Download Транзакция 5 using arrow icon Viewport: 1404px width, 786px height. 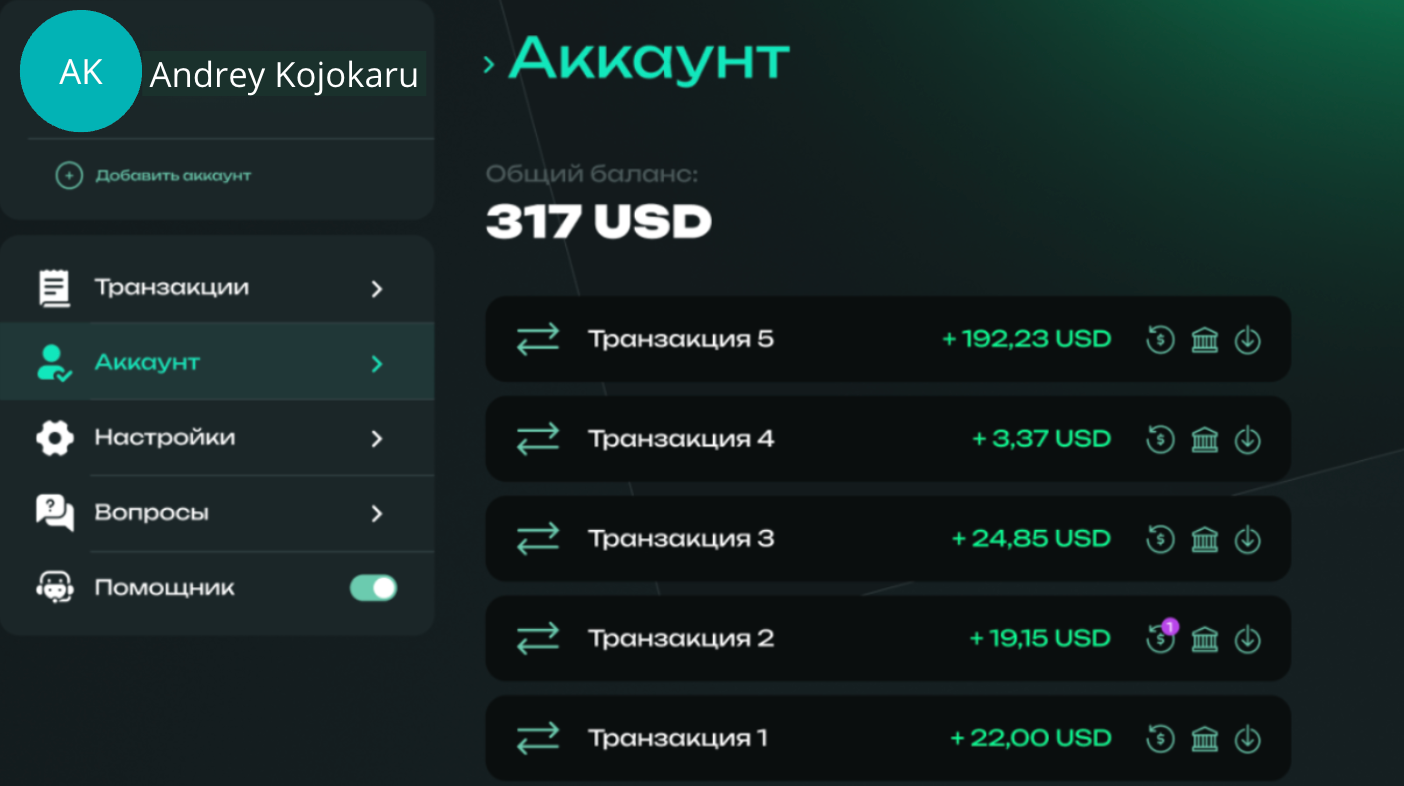pyautogui.click(x=1247, y=340)
